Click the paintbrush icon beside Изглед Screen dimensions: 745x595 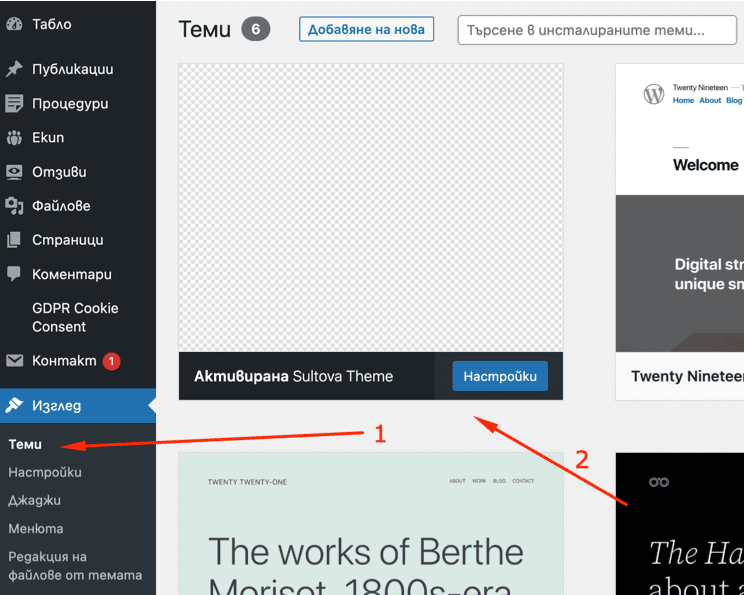pos(14,406)
